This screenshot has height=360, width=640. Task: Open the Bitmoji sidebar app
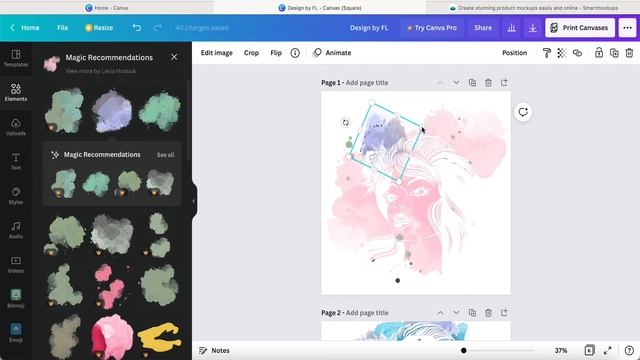(x=16, y=298)
